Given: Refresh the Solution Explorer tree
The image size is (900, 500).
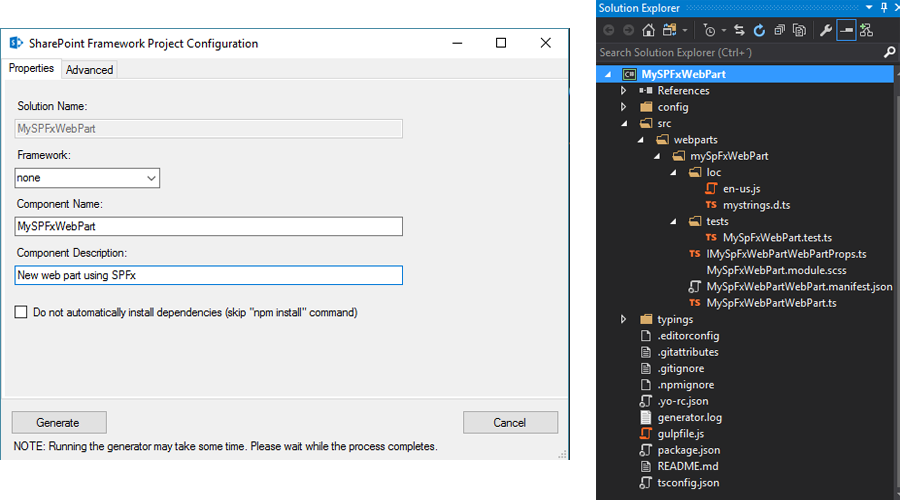Looking at the screenshot, I should [759, 30].
